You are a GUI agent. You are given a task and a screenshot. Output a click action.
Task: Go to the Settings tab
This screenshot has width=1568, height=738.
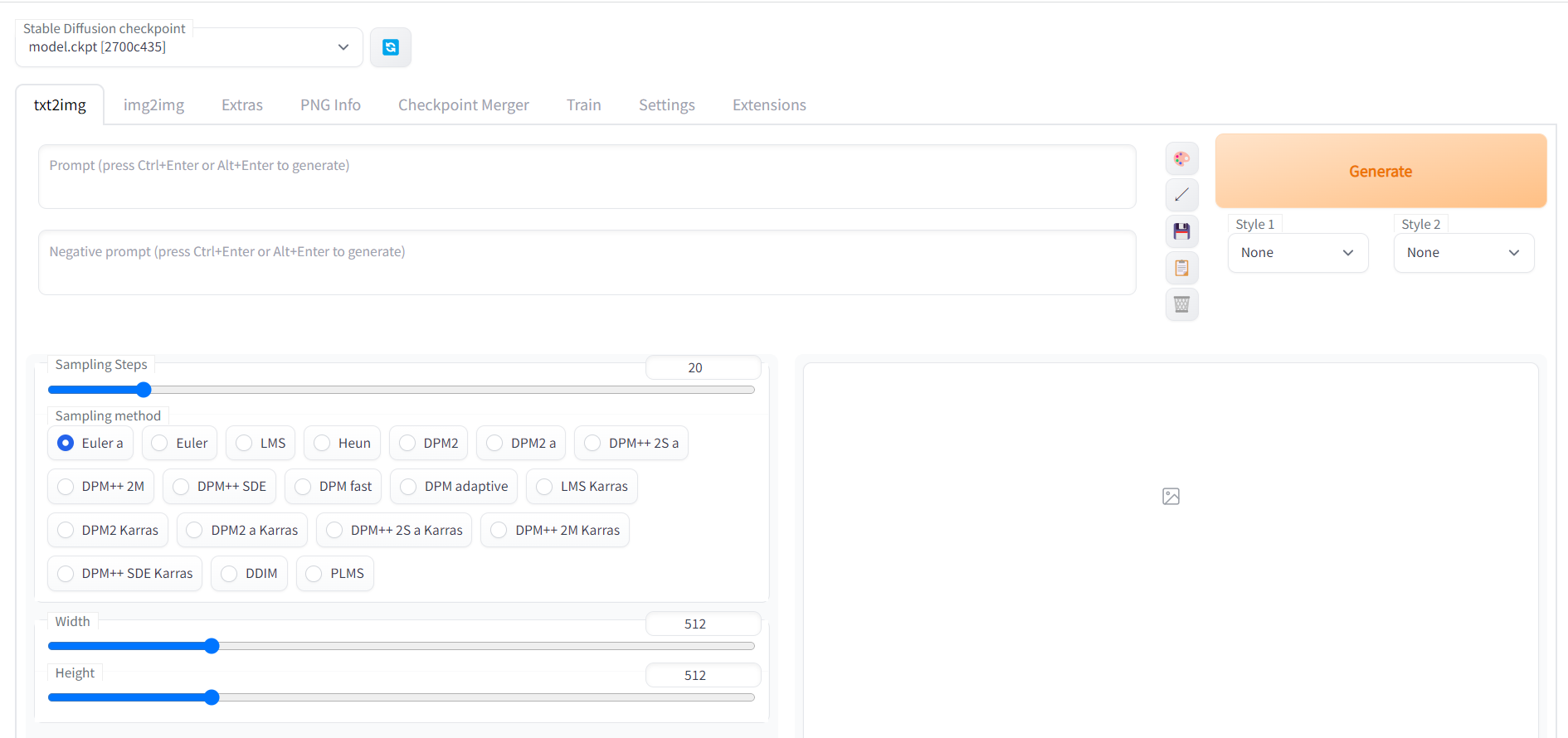667,105
